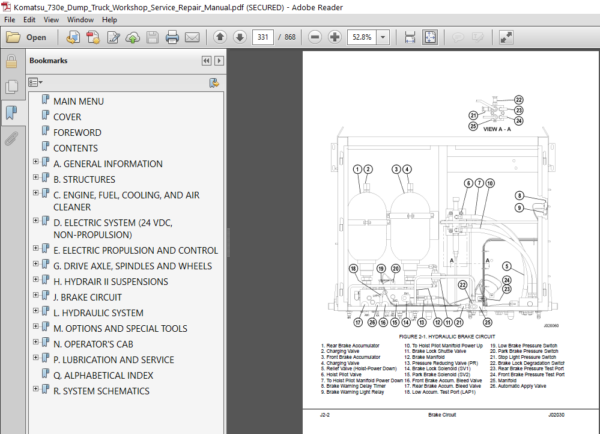Open the Window menu
Image resolution: width=600 pixels, height=434 pixels.
pos(80,20)
